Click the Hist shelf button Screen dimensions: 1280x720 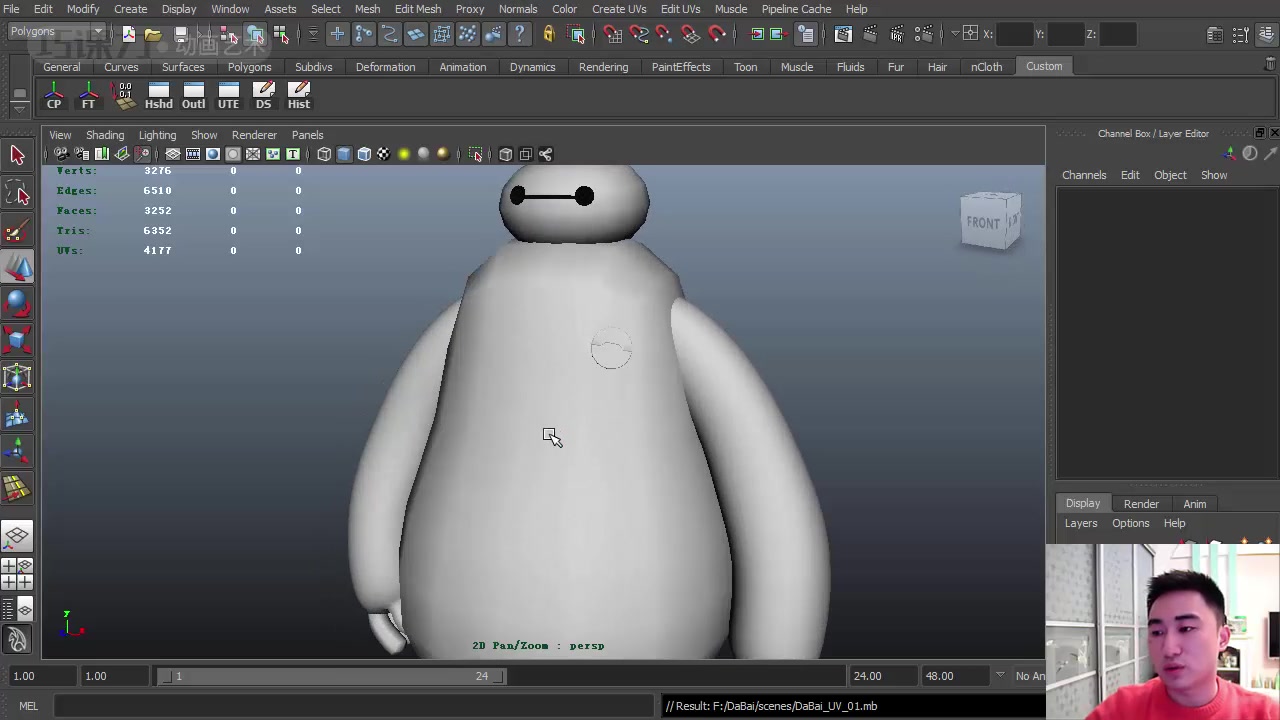(x=298, y=96)
